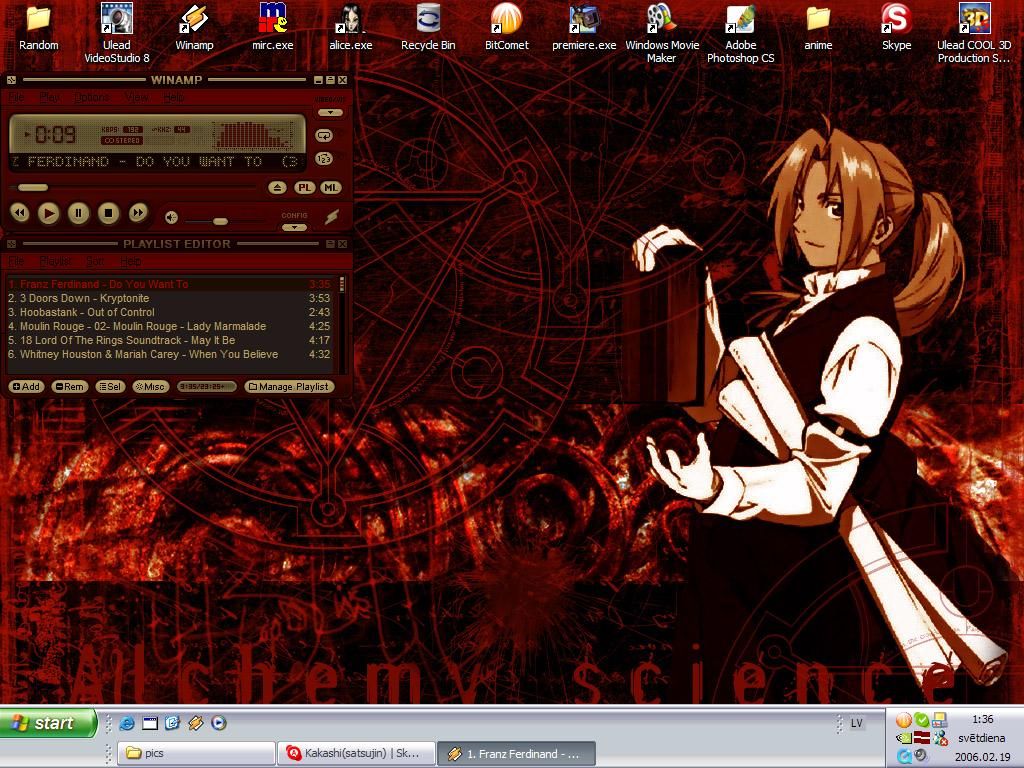Click the Winamp volume slider handle
Viewport: 1024px width, 768px height.
tap(221, 221)
